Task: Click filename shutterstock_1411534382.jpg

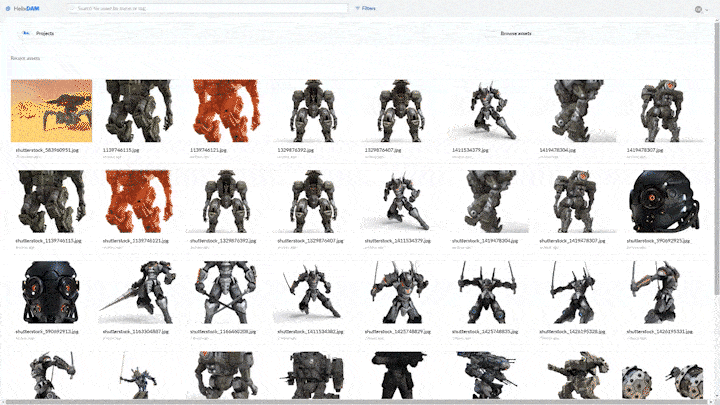Action: [310, 332]
